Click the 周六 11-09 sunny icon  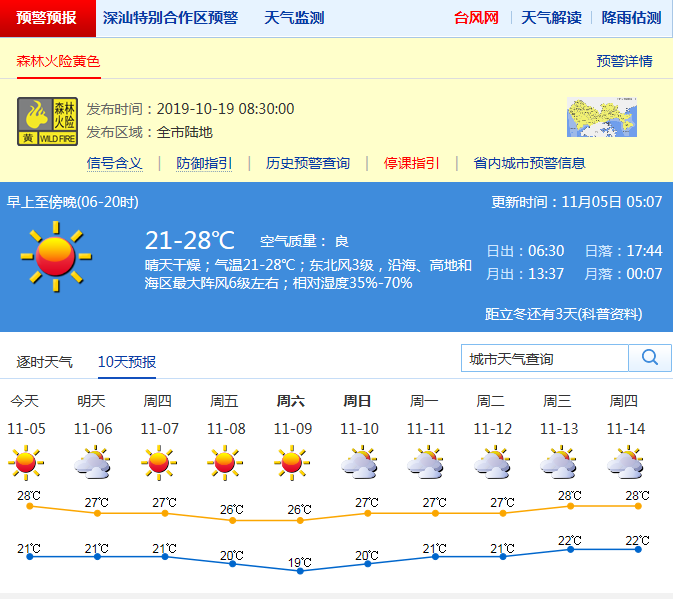coord(291,462)
